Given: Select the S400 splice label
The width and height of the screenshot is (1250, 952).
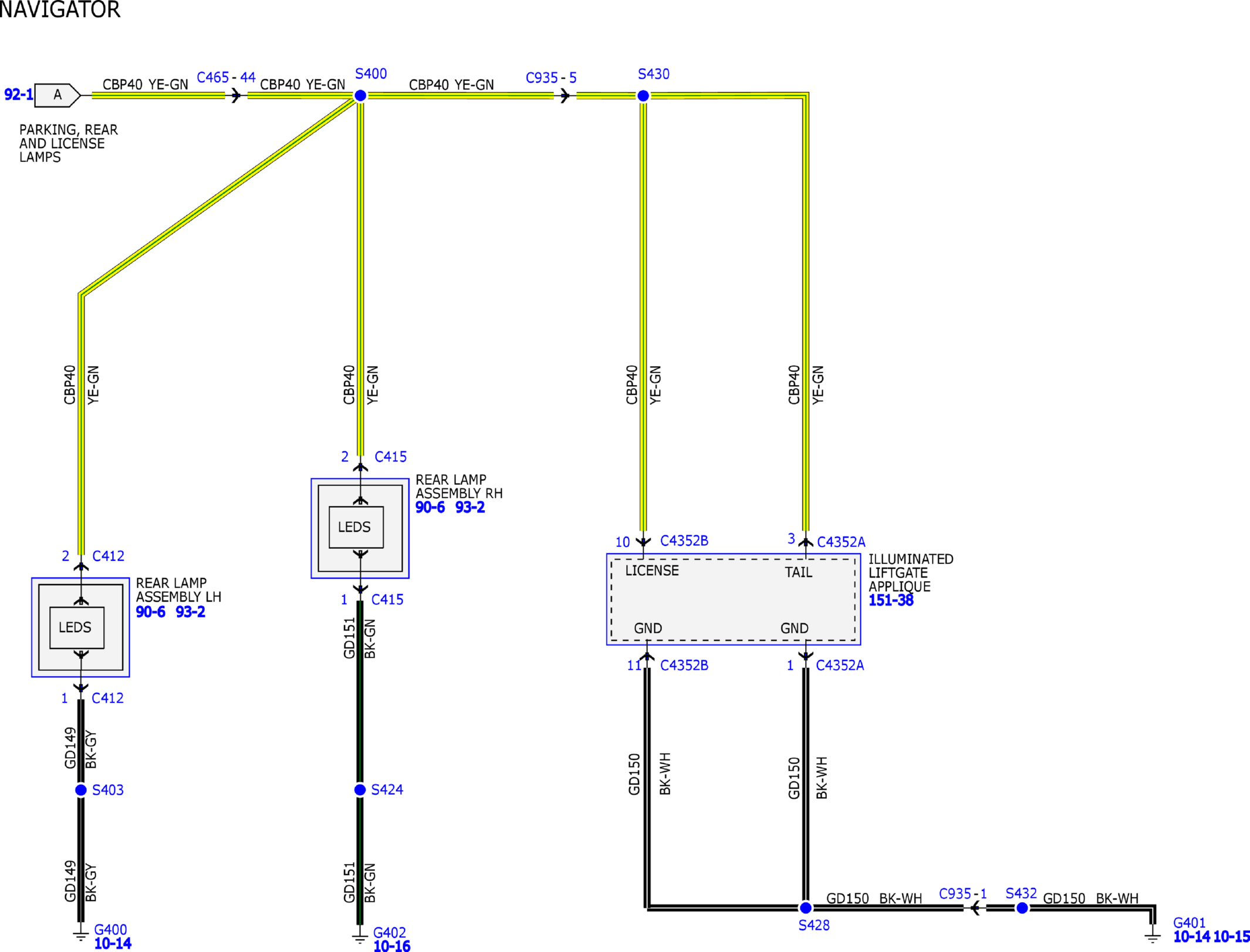Looking at the screenshot, I should [x=371, y=74].
